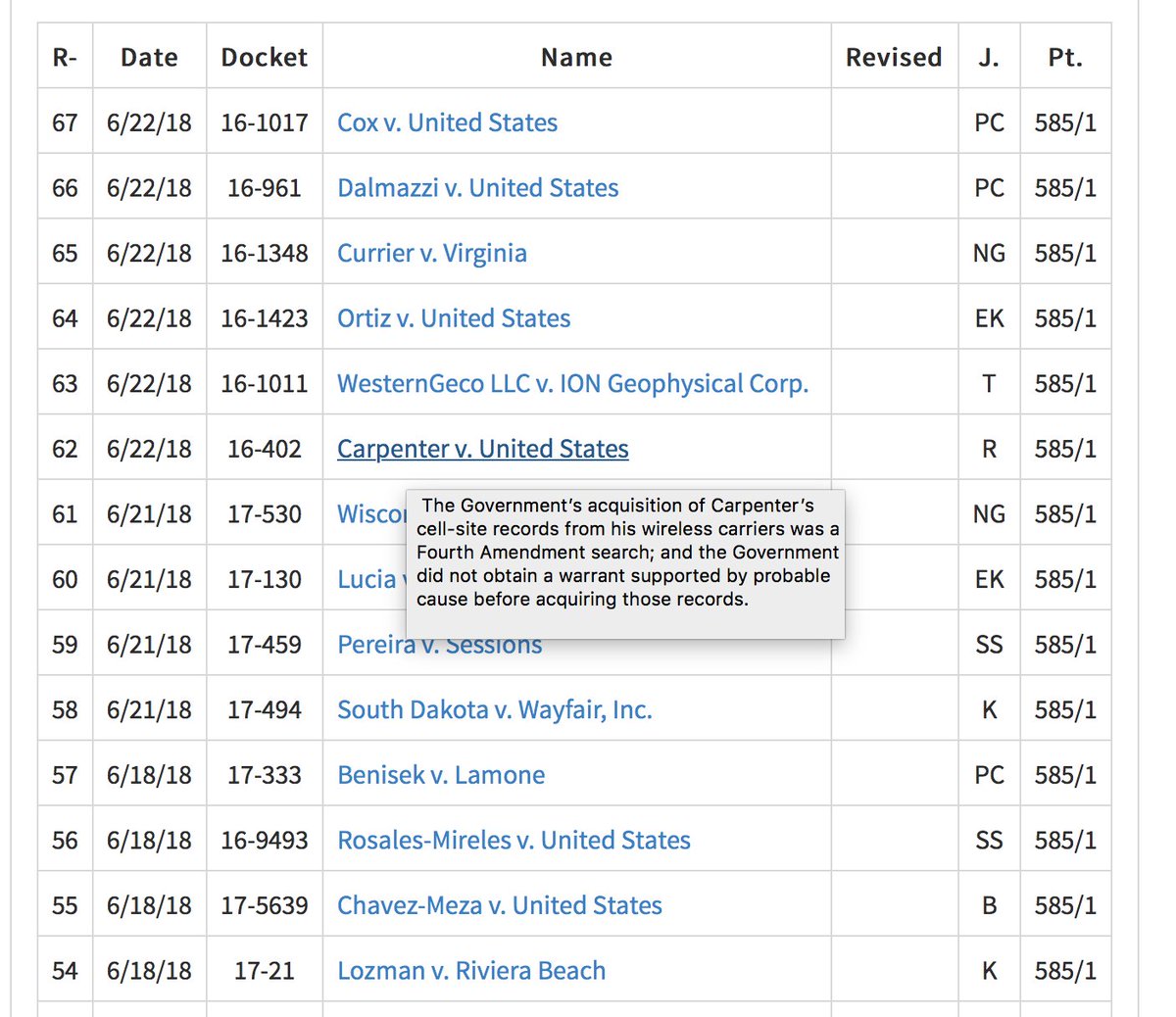Click the Revised column header

tap(894, 58)
